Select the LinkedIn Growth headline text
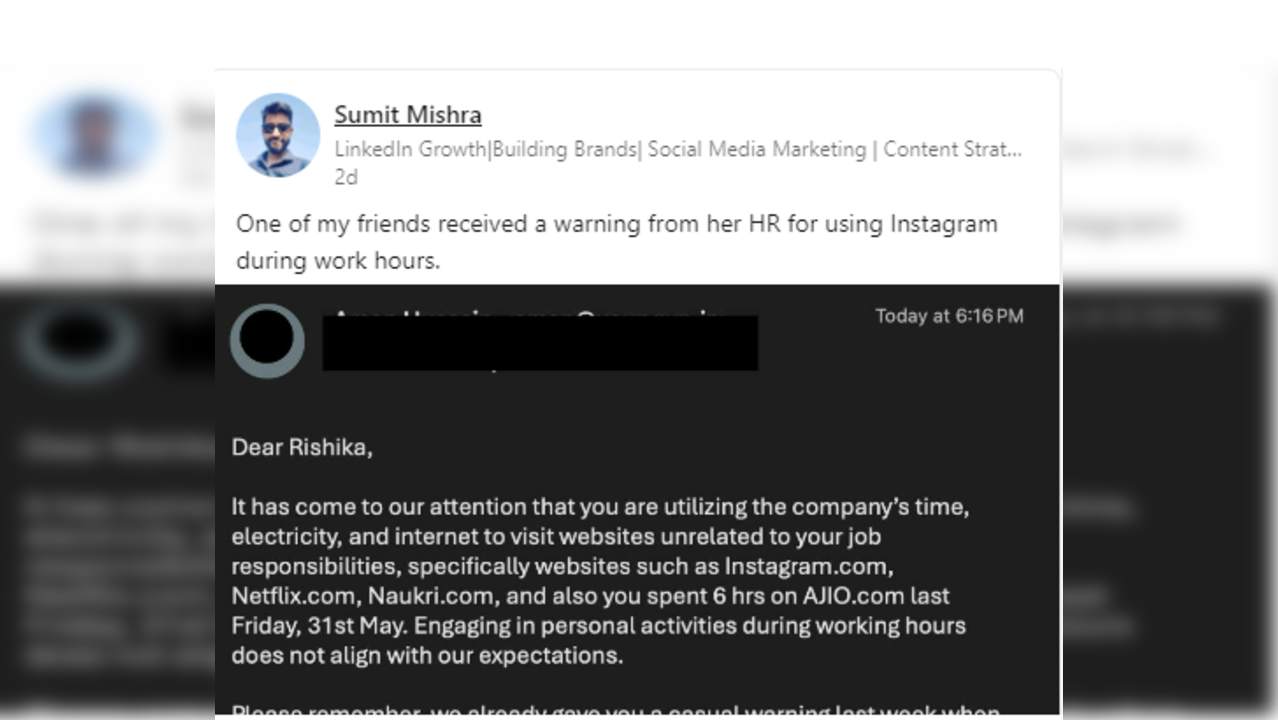 click(678, 149)
